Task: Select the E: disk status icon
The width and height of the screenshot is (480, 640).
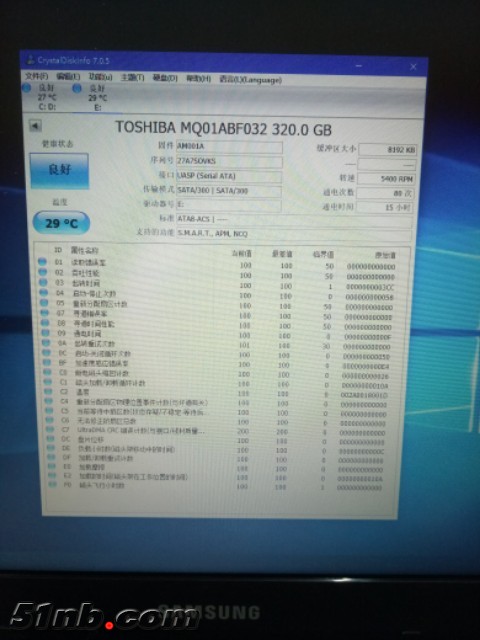Action: coord(77,88)
